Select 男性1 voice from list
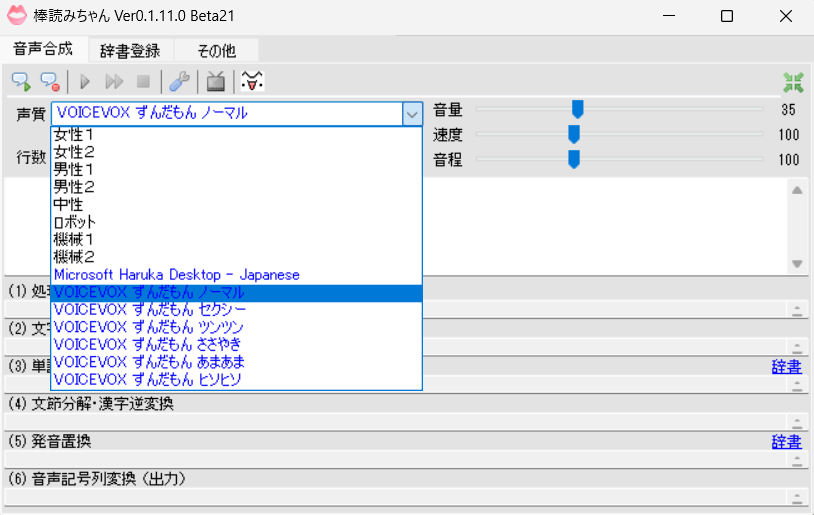 [236, 170]
